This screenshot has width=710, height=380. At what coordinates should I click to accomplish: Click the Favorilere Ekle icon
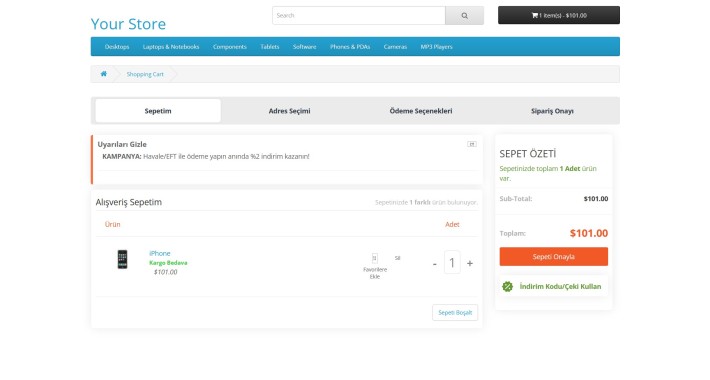[x=374, y=258]
